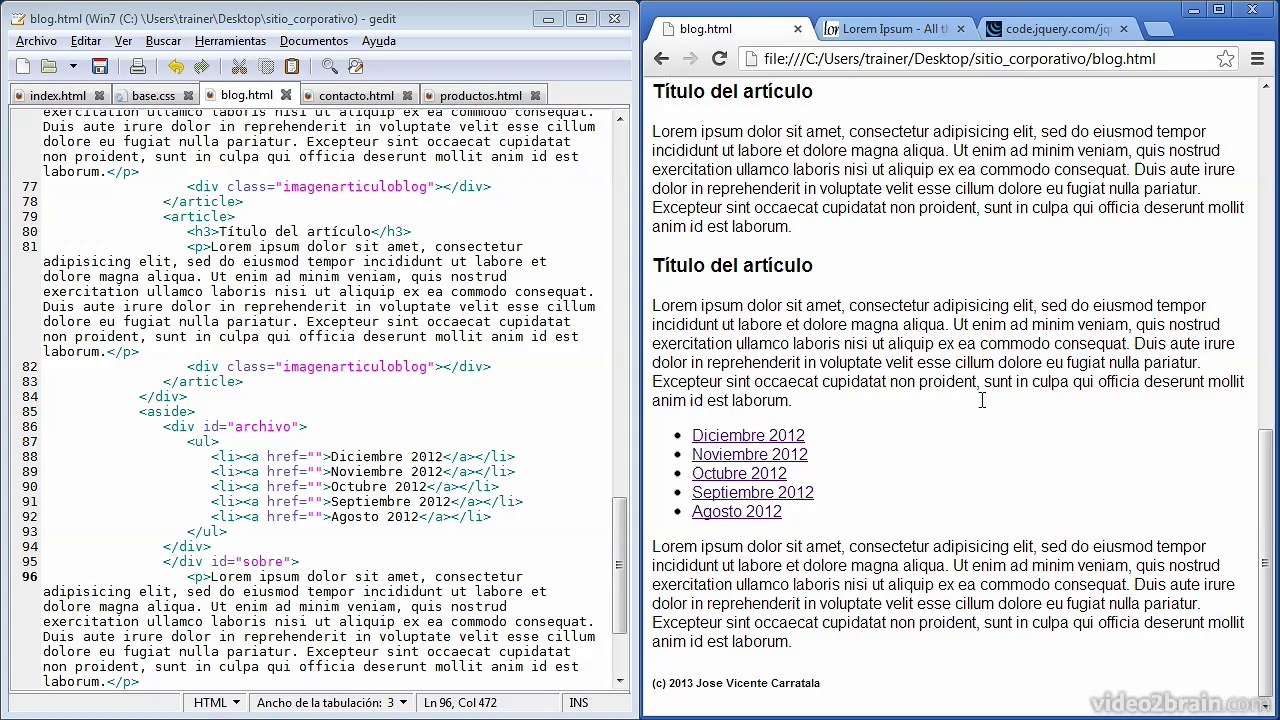Open the tab width dropdown in status bar
1280x720 pixels.
pyautogui.click(x=332, y=703)
